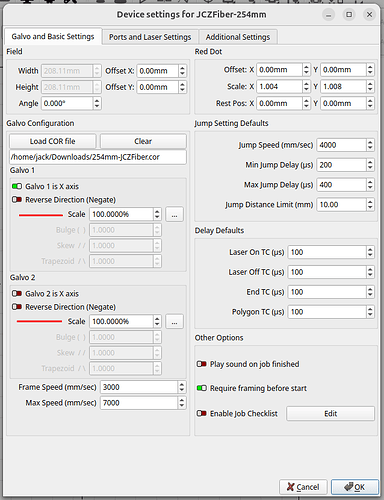384x500 pixels.
Task: Click Red Dot Offset Y input
Action: (x=343, y=70)
